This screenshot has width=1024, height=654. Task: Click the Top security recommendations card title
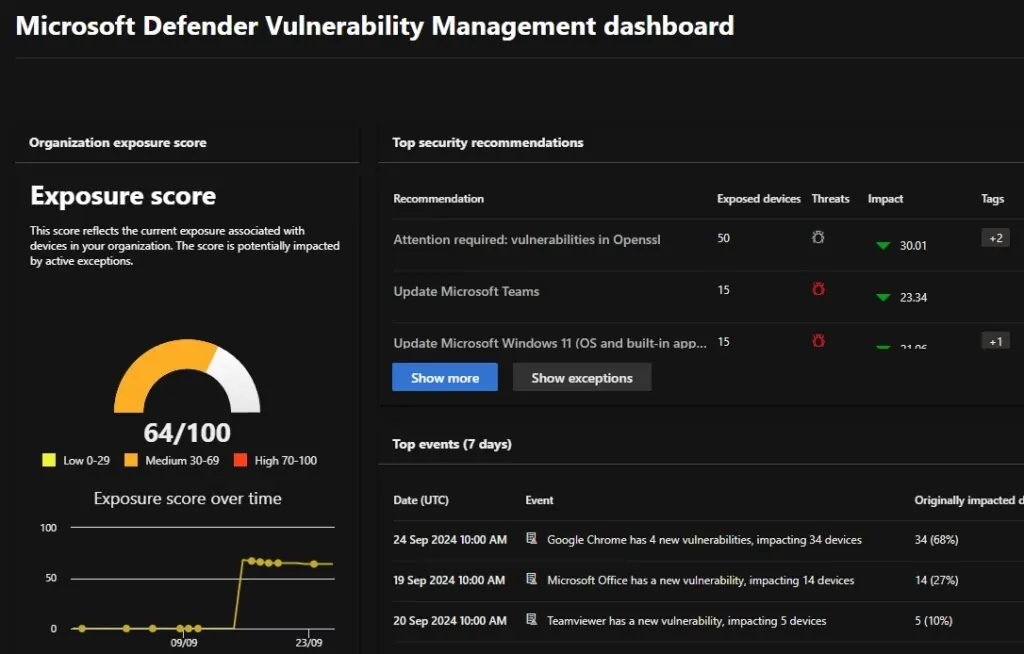(x=488, y=142)
